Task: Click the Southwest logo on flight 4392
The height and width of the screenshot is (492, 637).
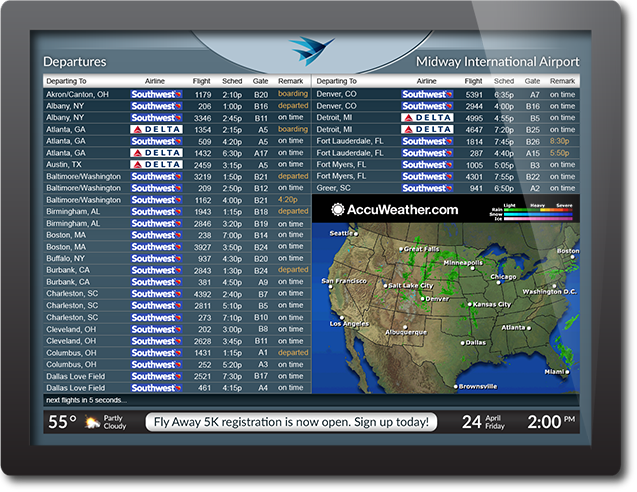Action: (156, 294)
